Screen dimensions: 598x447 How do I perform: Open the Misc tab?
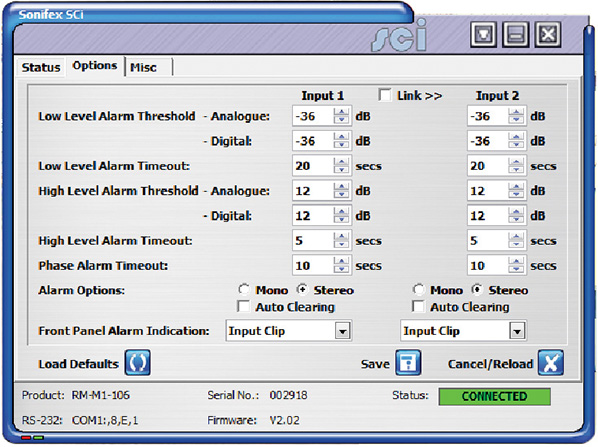pyautogui.click(x=143, y=68)
